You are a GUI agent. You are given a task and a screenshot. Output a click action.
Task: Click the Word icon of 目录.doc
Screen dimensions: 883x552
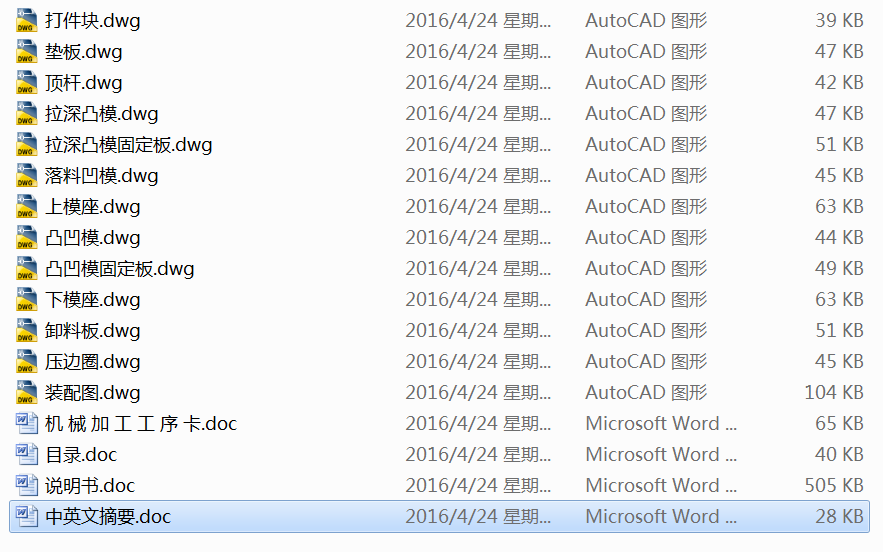coord(26,454)
